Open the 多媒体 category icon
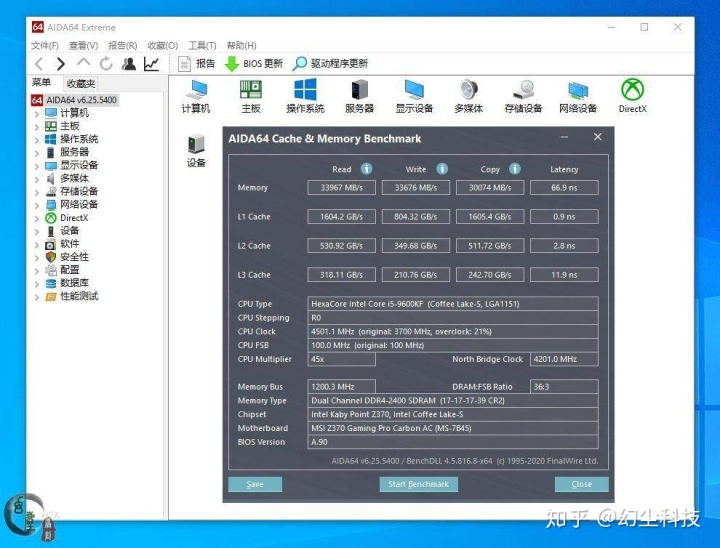Screen dimensions: 720x548 click(468, 96)
